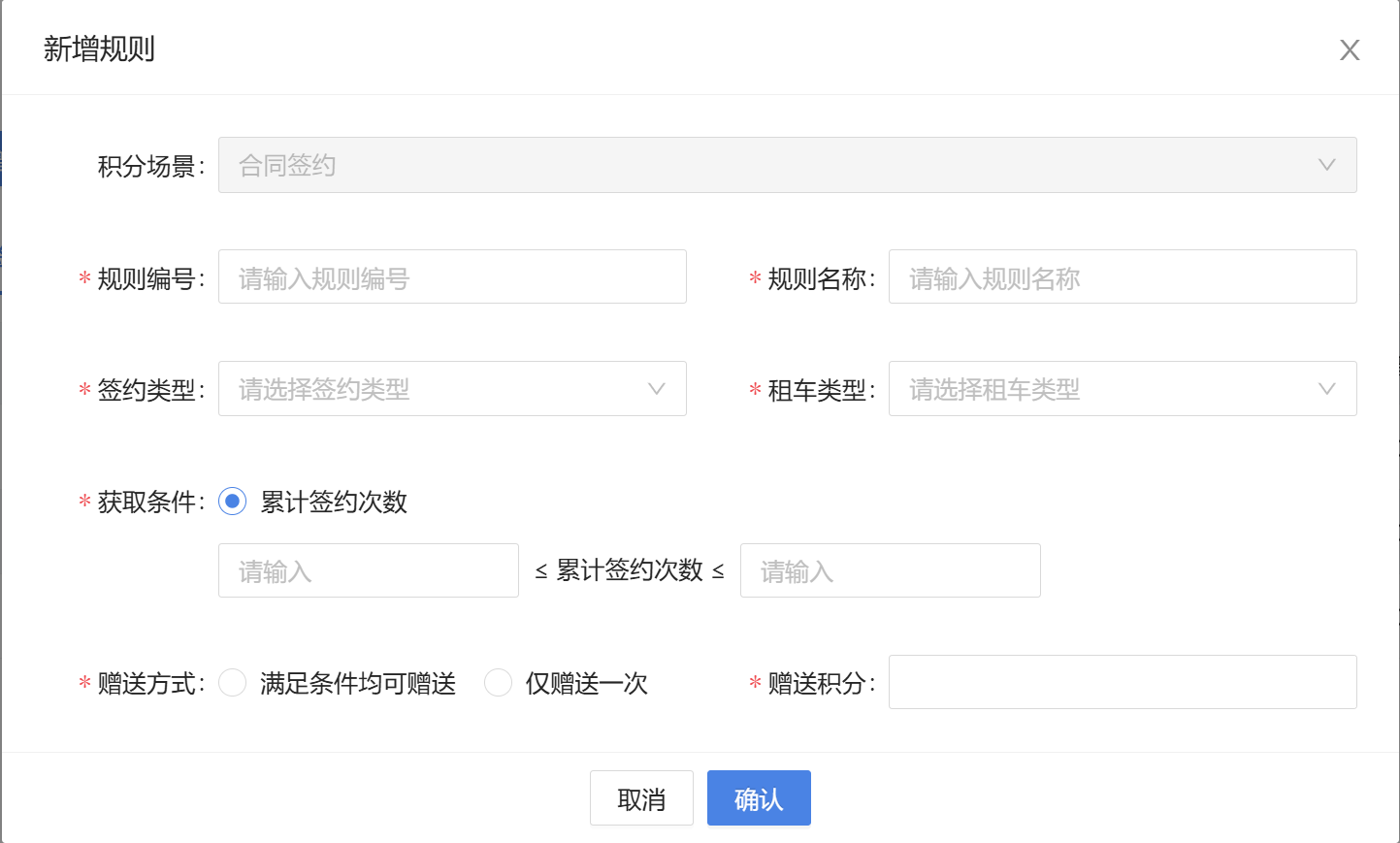Click the minimum 累计签约次数 input box
This screenshot has height=843, width=1400.
[x=368, y=570]
